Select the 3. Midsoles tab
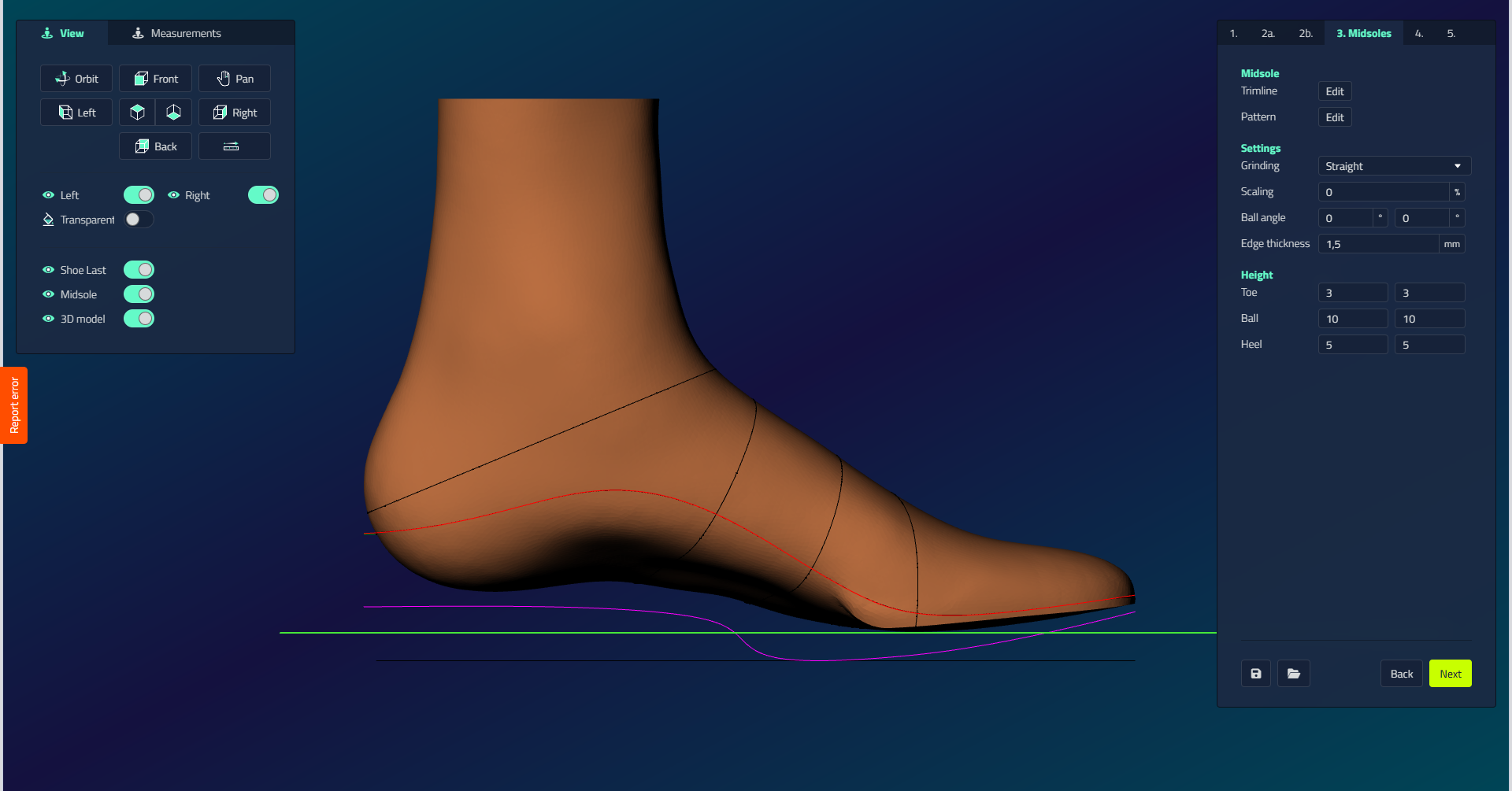Screen dimensions: 1512x791 pyautogui.click(x=1364, y=33)
